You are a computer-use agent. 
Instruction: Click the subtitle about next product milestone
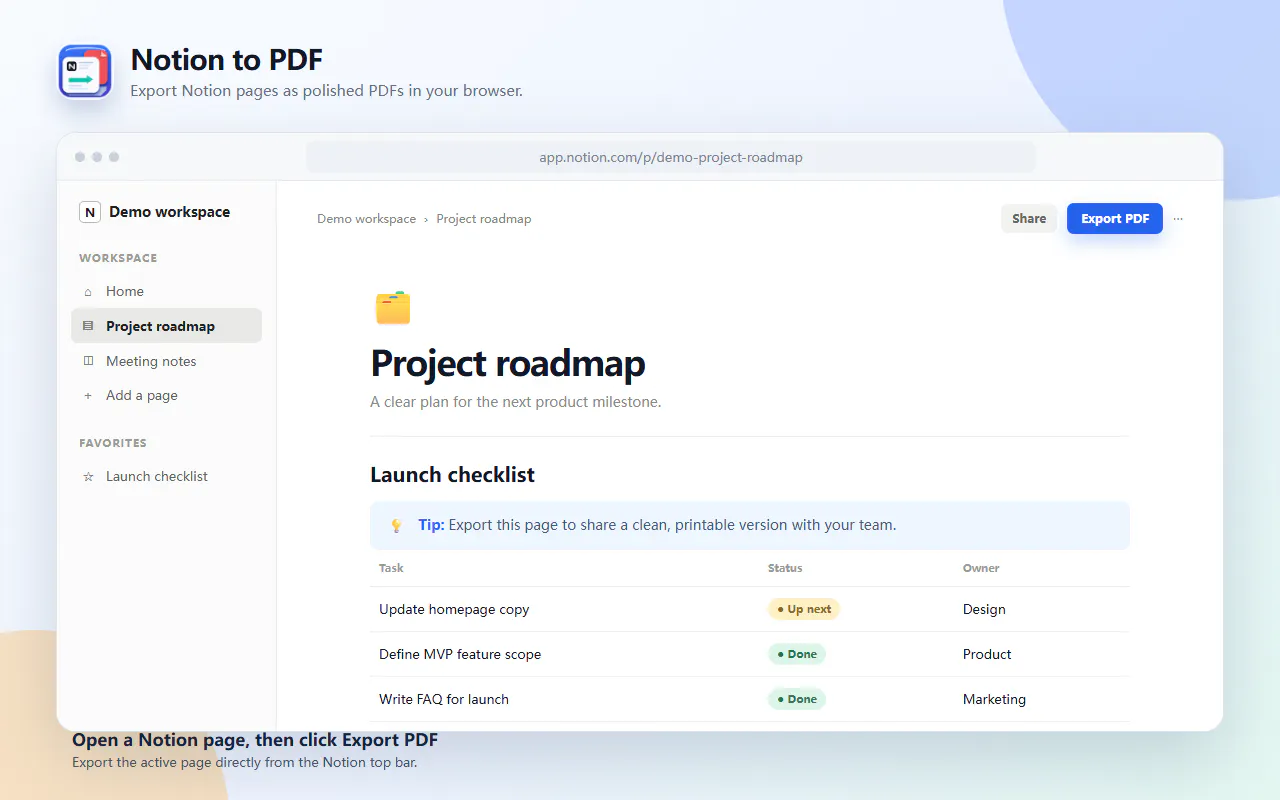pos(516,402)
